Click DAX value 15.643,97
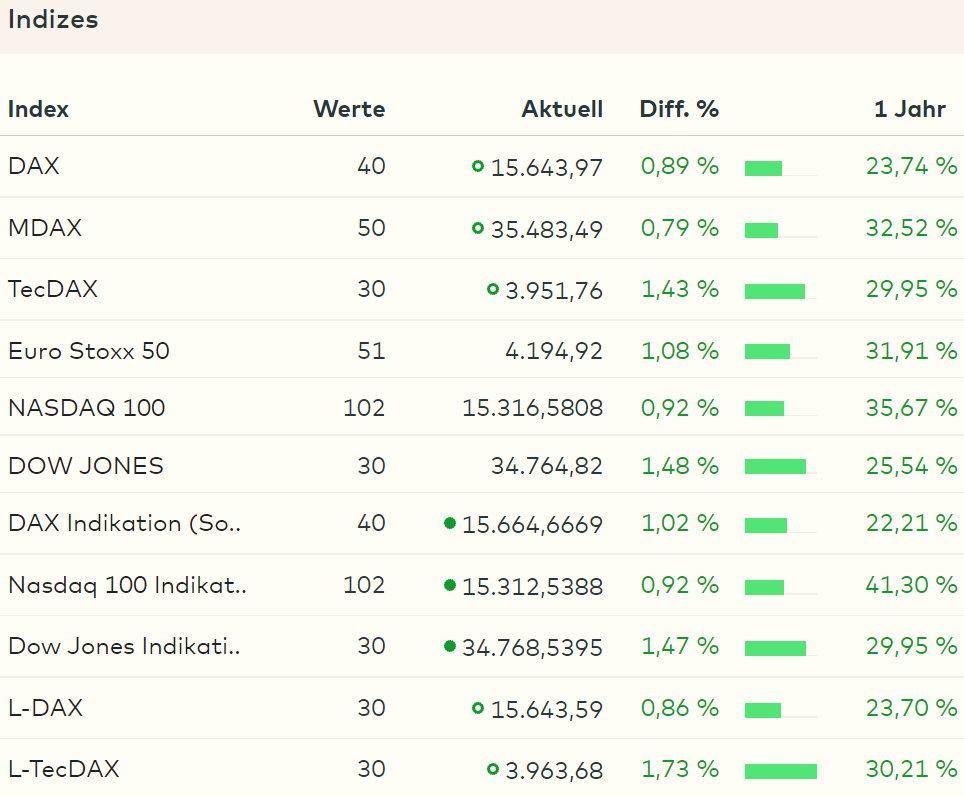The width and height of the screenshot is (964, 797). pyautogui.click(x=547, y=168)
